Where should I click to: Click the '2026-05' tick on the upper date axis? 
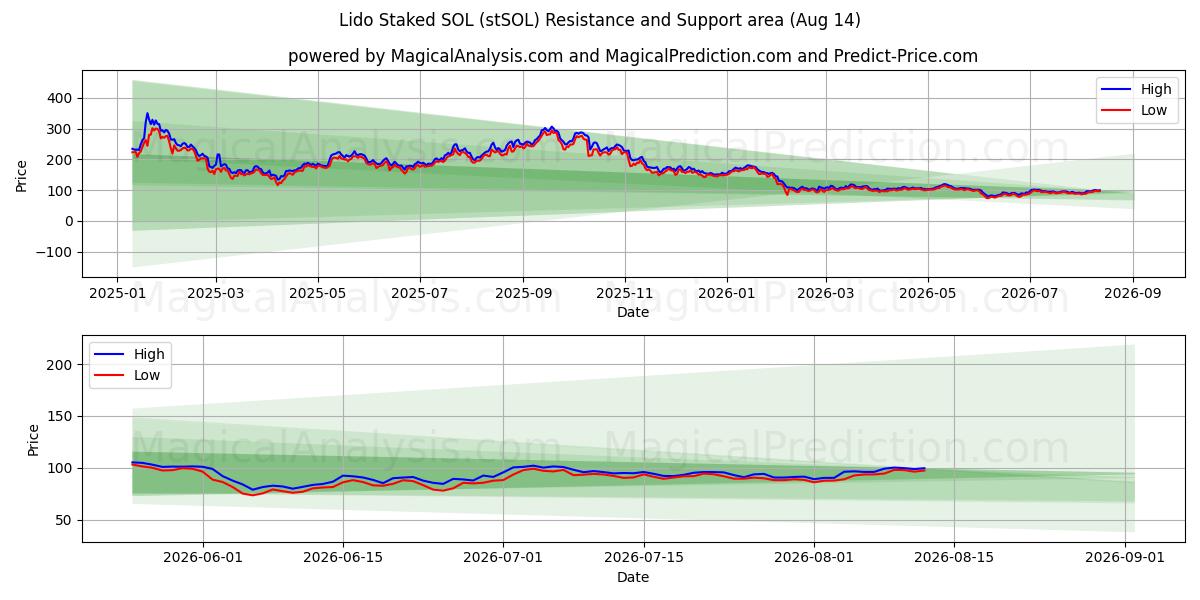[928, 293]
